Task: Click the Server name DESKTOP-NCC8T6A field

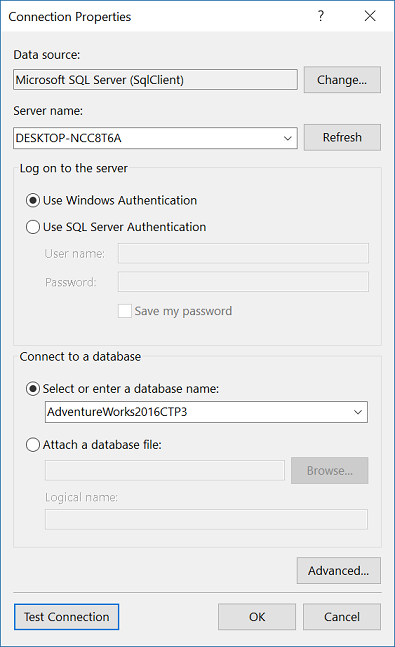Action: point(155,138)
